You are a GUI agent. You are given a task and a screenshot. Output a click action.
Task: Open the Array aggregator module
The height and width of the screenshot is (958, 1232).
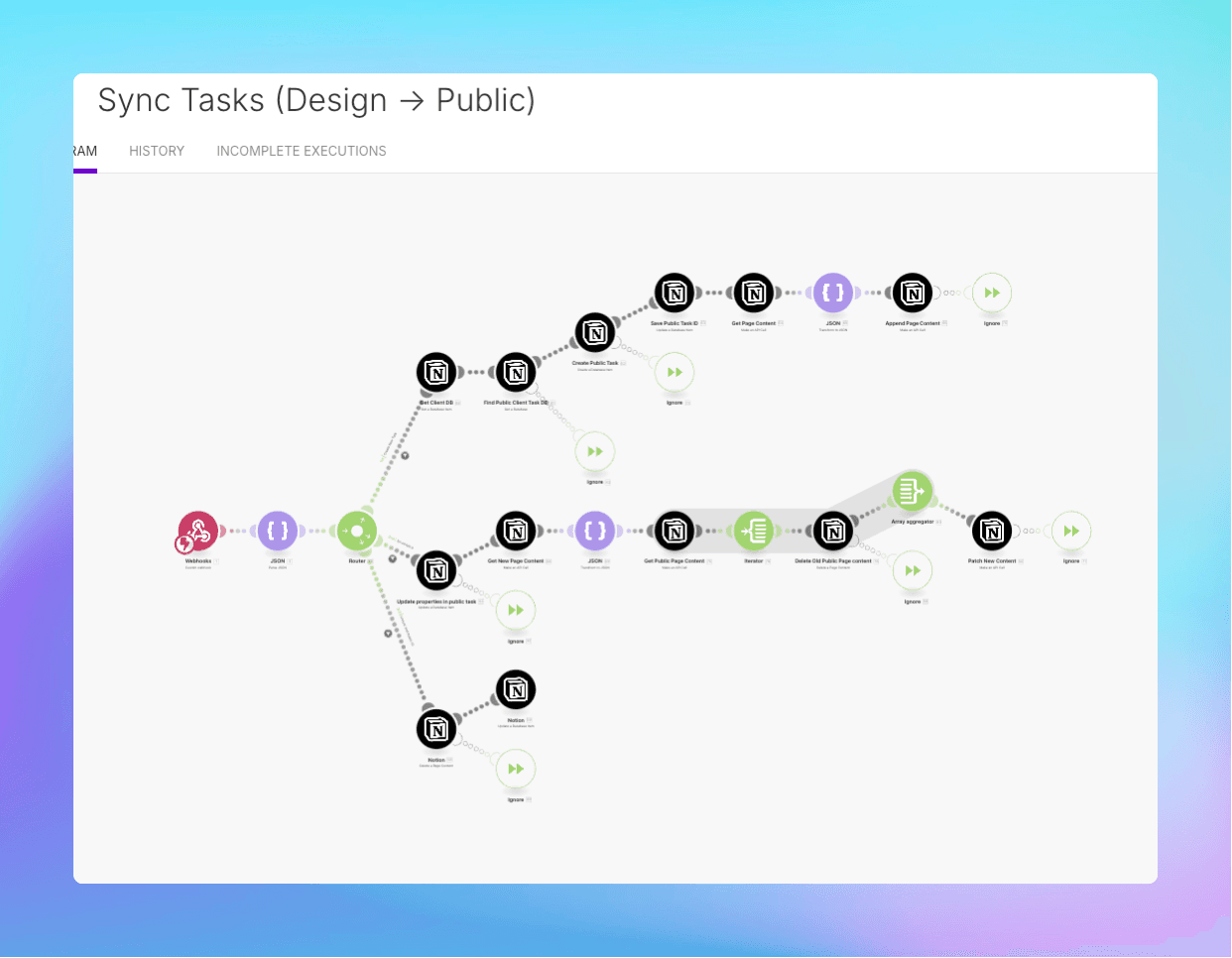click(x=912, y=490)
